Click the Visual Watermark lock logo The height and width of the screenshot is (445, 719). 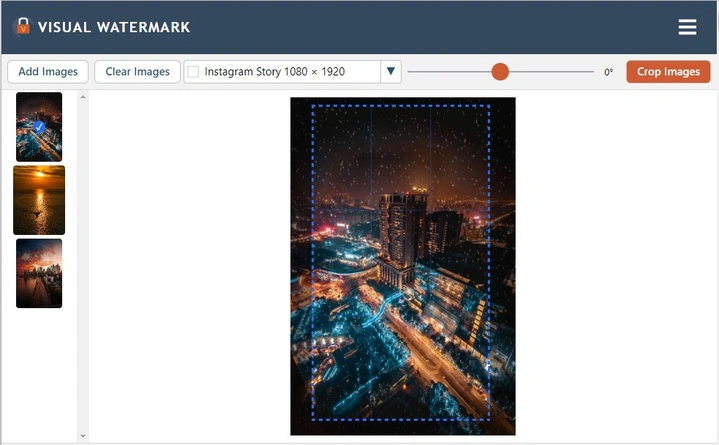[23, 26]
